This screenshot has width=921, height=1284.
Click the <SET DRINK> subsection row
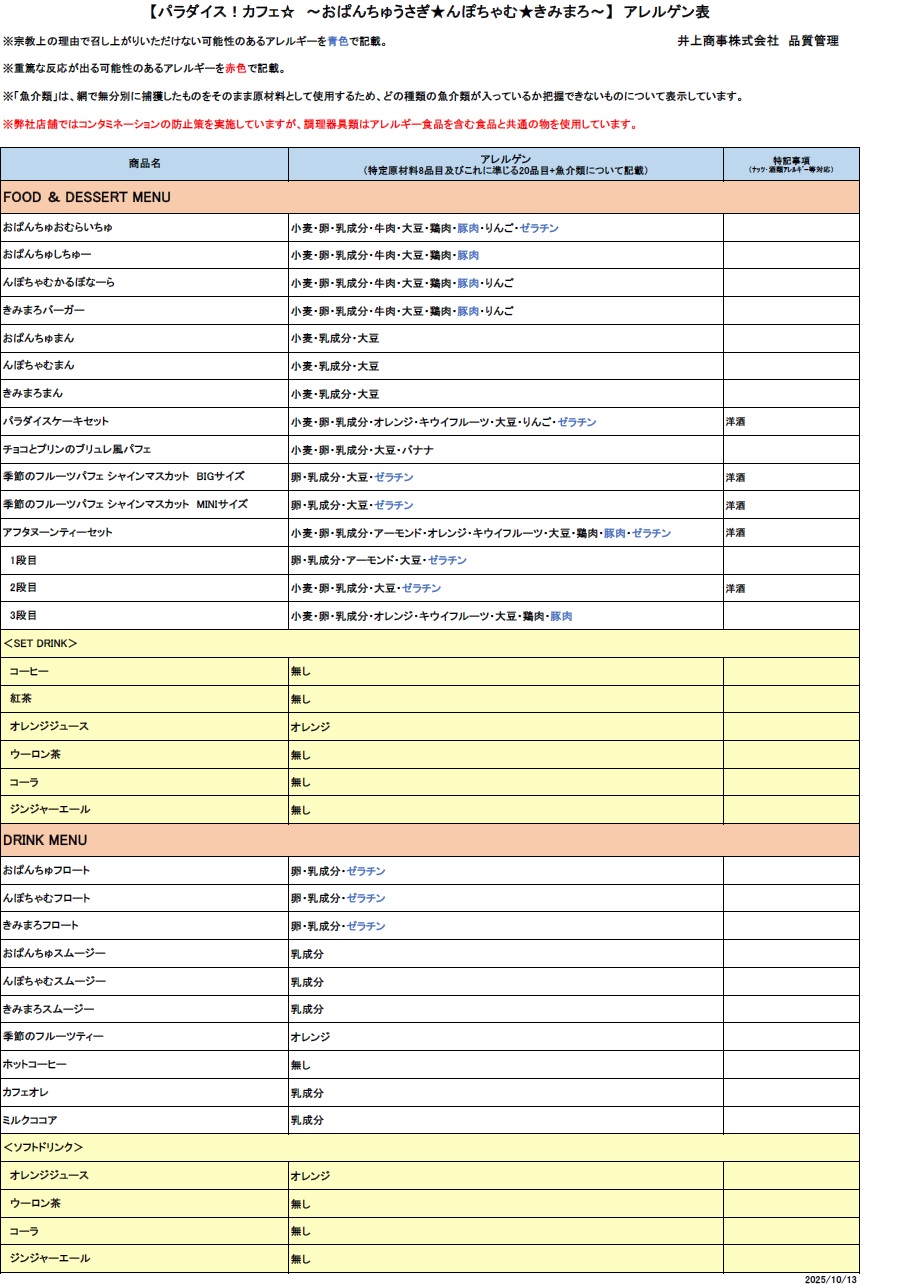[40, 643]
